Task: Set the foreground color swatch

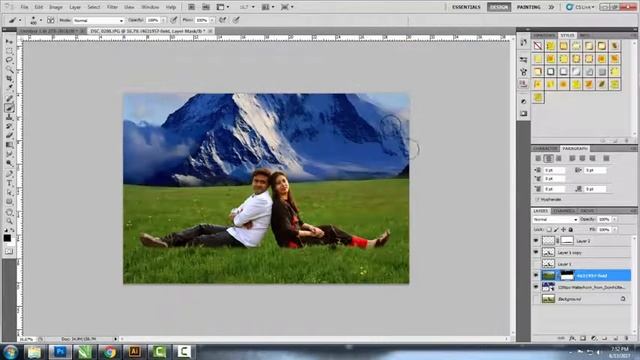Action: (x=7, y=238)
